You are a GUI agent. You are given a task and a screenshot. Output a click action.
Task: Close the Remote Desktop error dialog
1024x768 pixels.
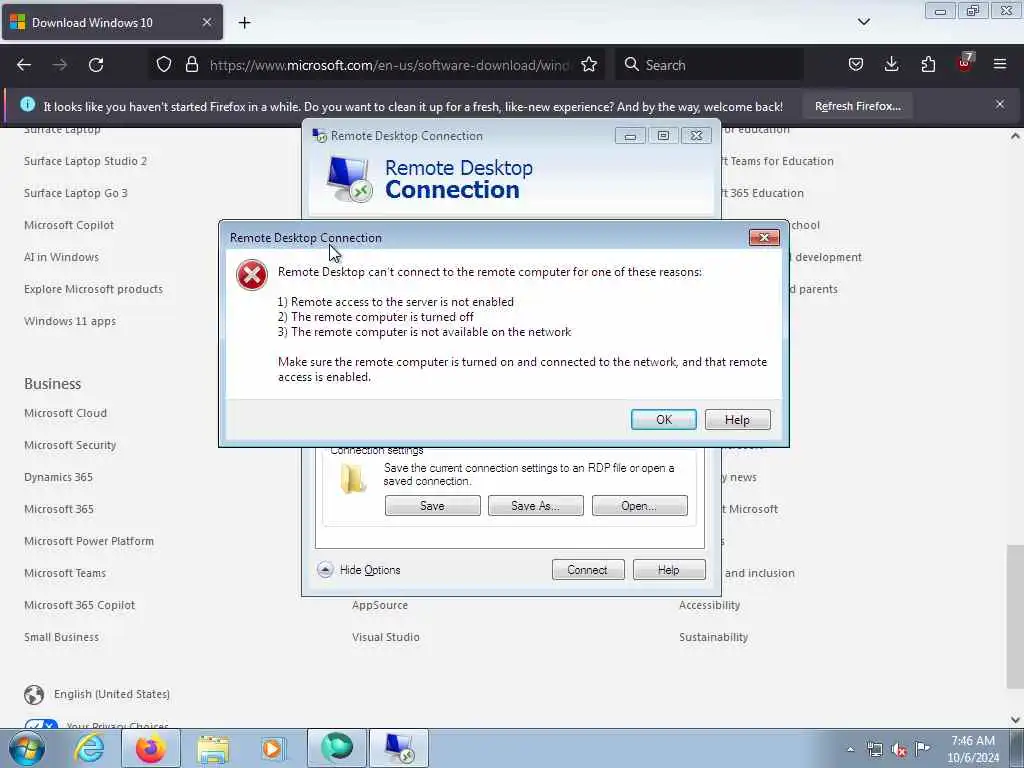tap(764, 237)
